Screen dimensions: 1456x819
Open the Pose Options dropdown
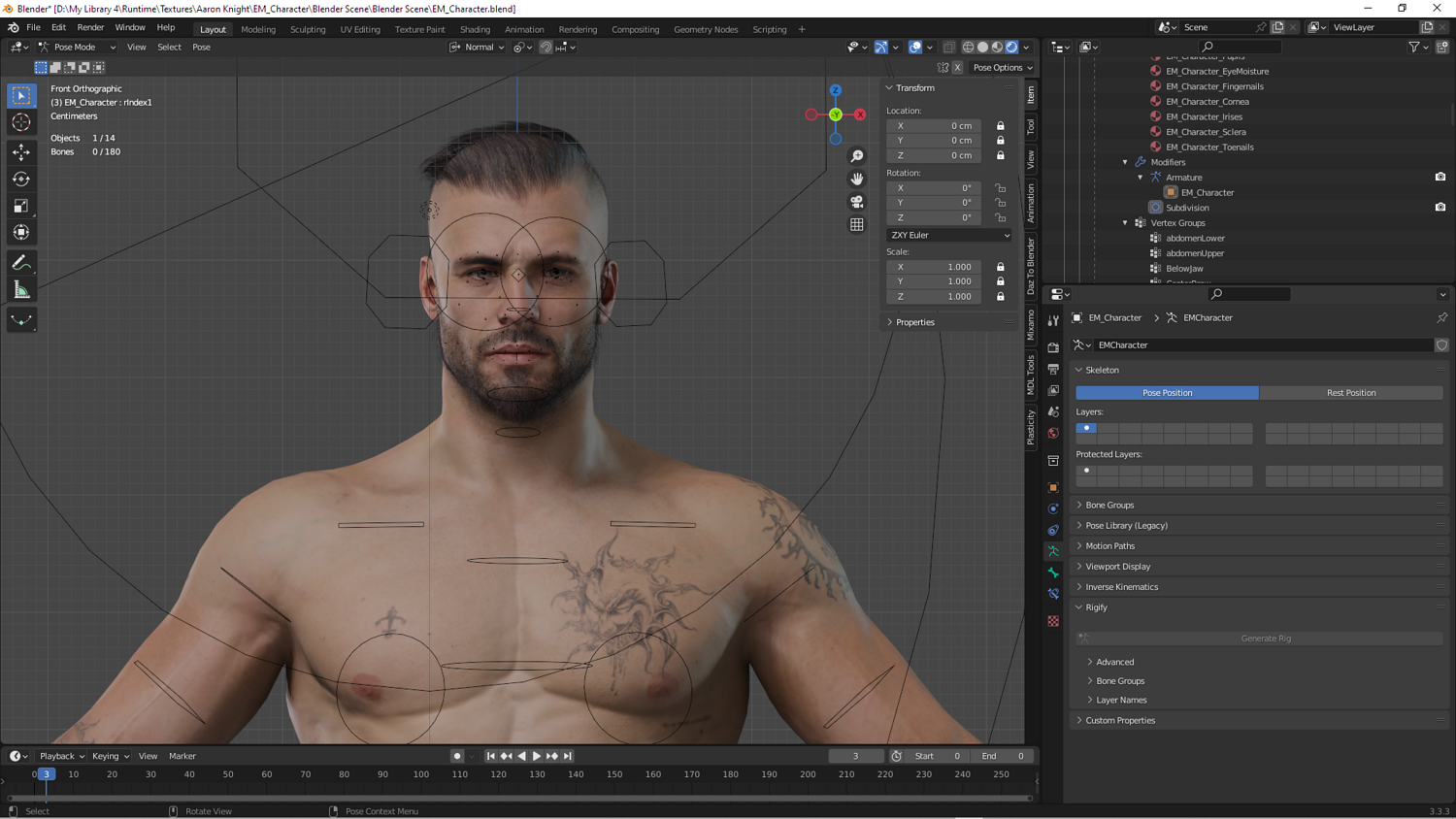click(1003, 68)
